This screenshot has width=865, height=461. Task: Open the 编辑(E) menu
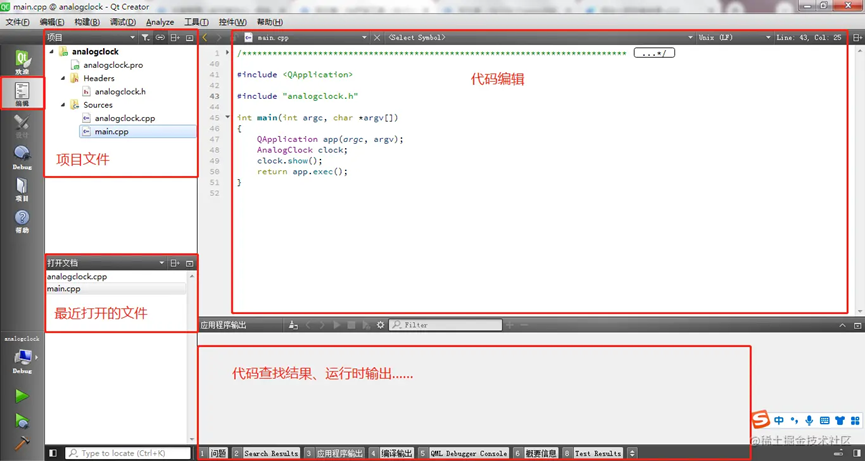click(x=51, y=22)
